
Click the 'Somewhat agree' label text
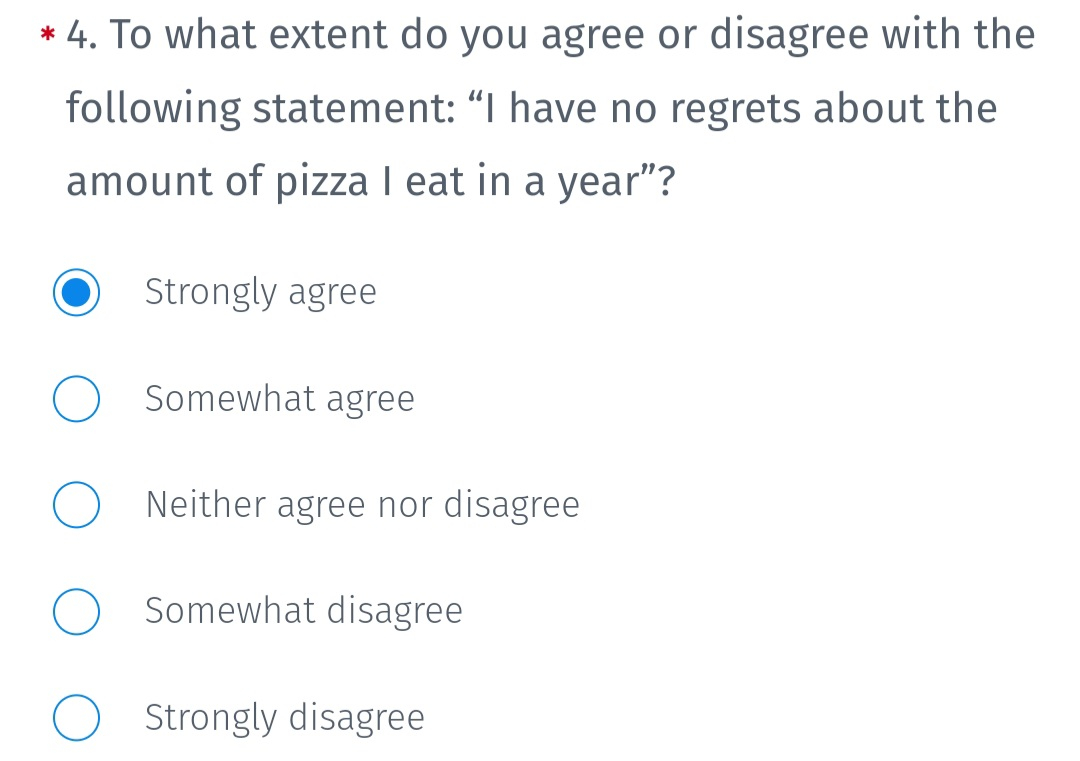point(280,399)
